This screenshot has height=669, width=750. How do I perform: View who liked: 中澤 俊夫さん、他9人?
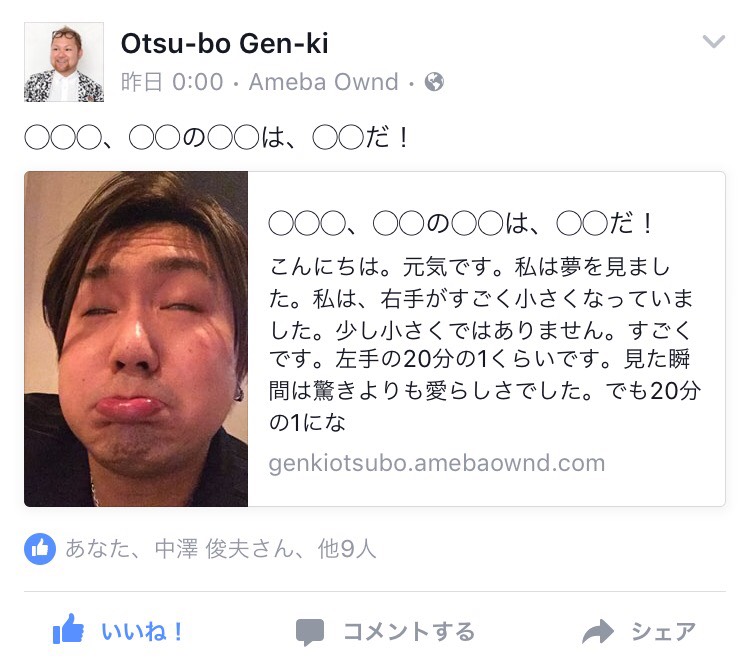point(265,549)
